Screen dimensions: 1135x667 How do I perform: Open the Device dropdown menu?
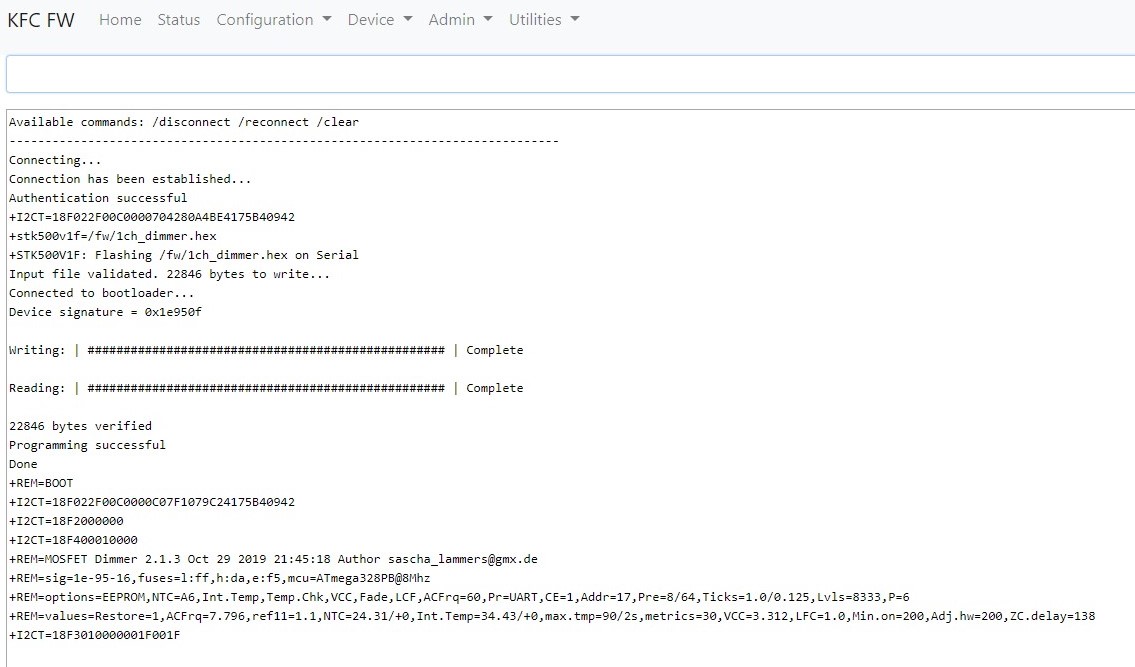pos(380,20)
